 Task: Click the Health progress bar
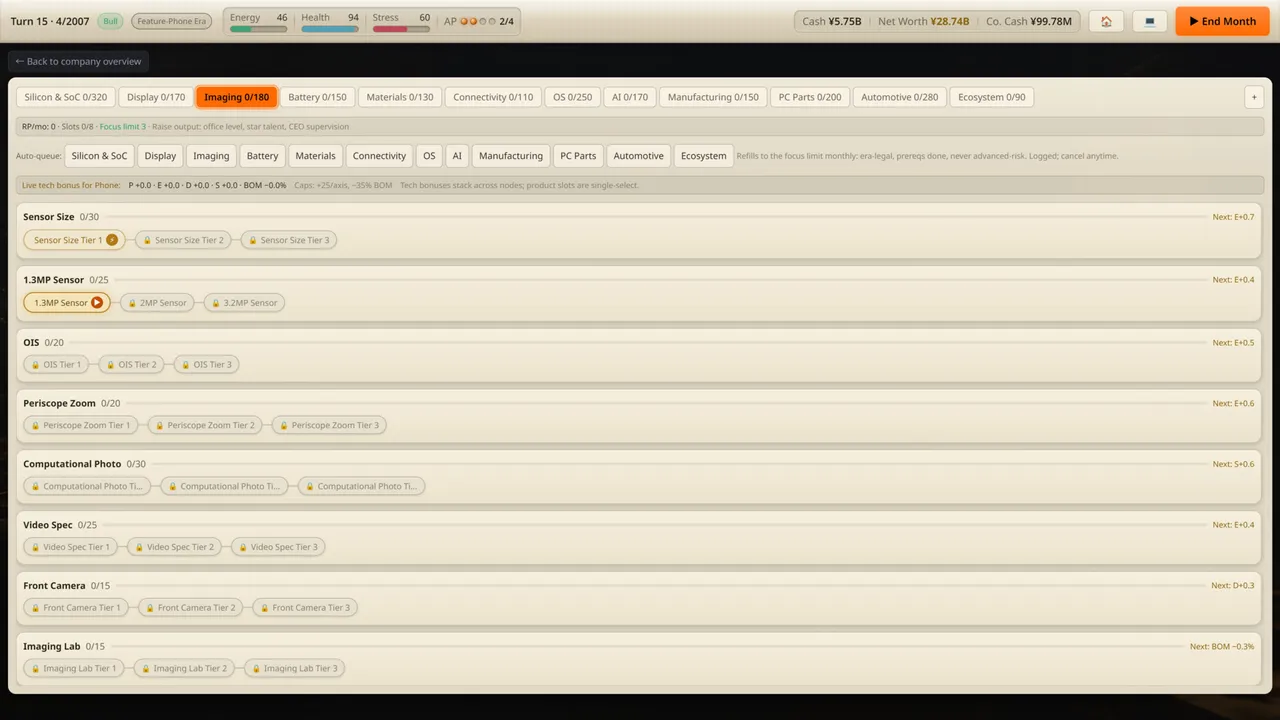coord(330,29)
